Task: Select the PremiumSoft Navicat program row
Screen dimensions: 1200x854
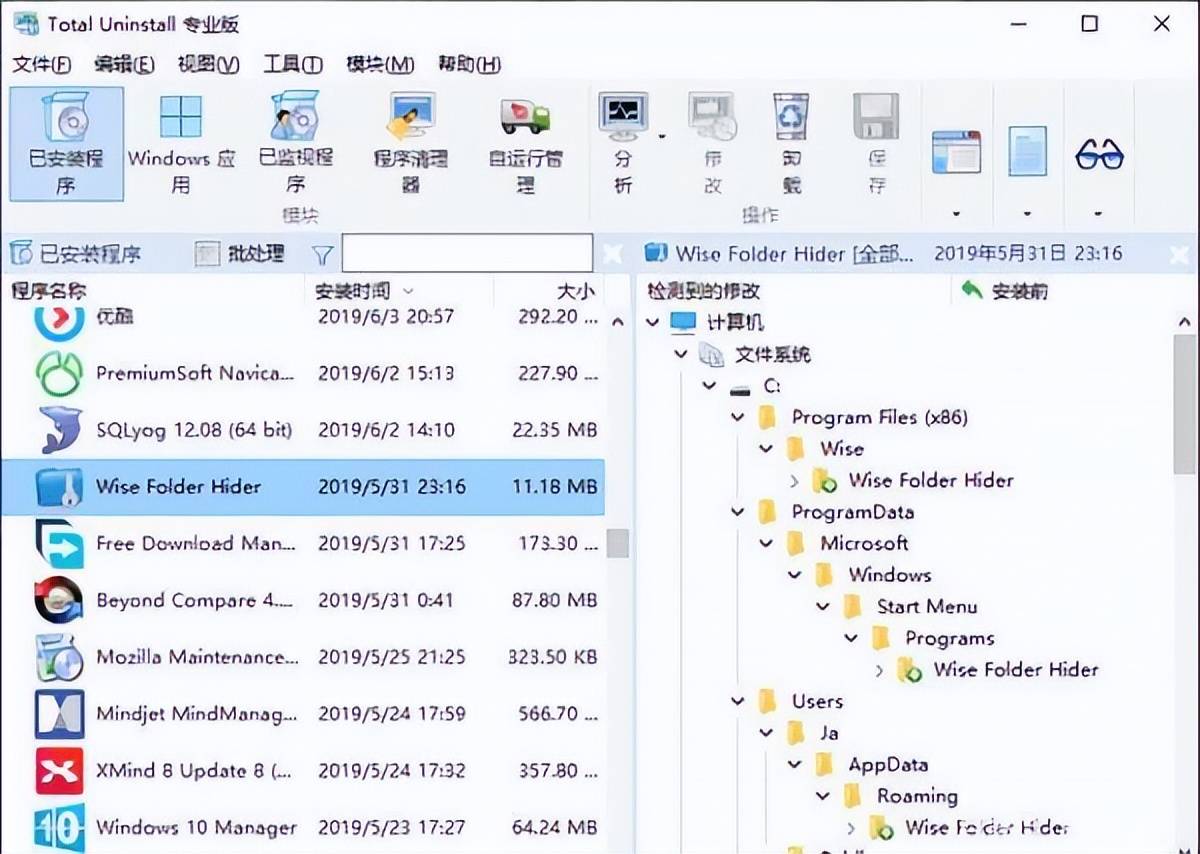Action: coord(303,373)
